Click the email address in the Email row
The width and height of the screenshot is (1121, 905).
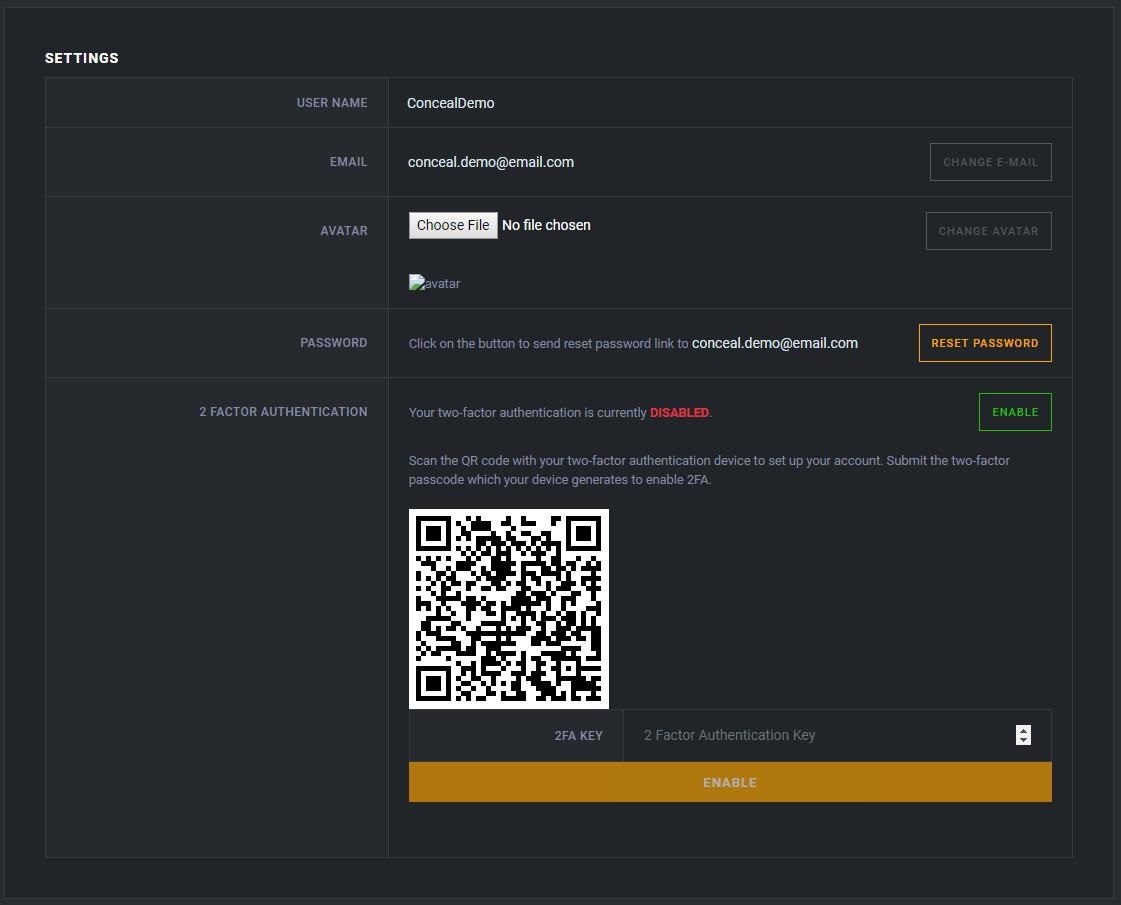(x=490, y=162)
